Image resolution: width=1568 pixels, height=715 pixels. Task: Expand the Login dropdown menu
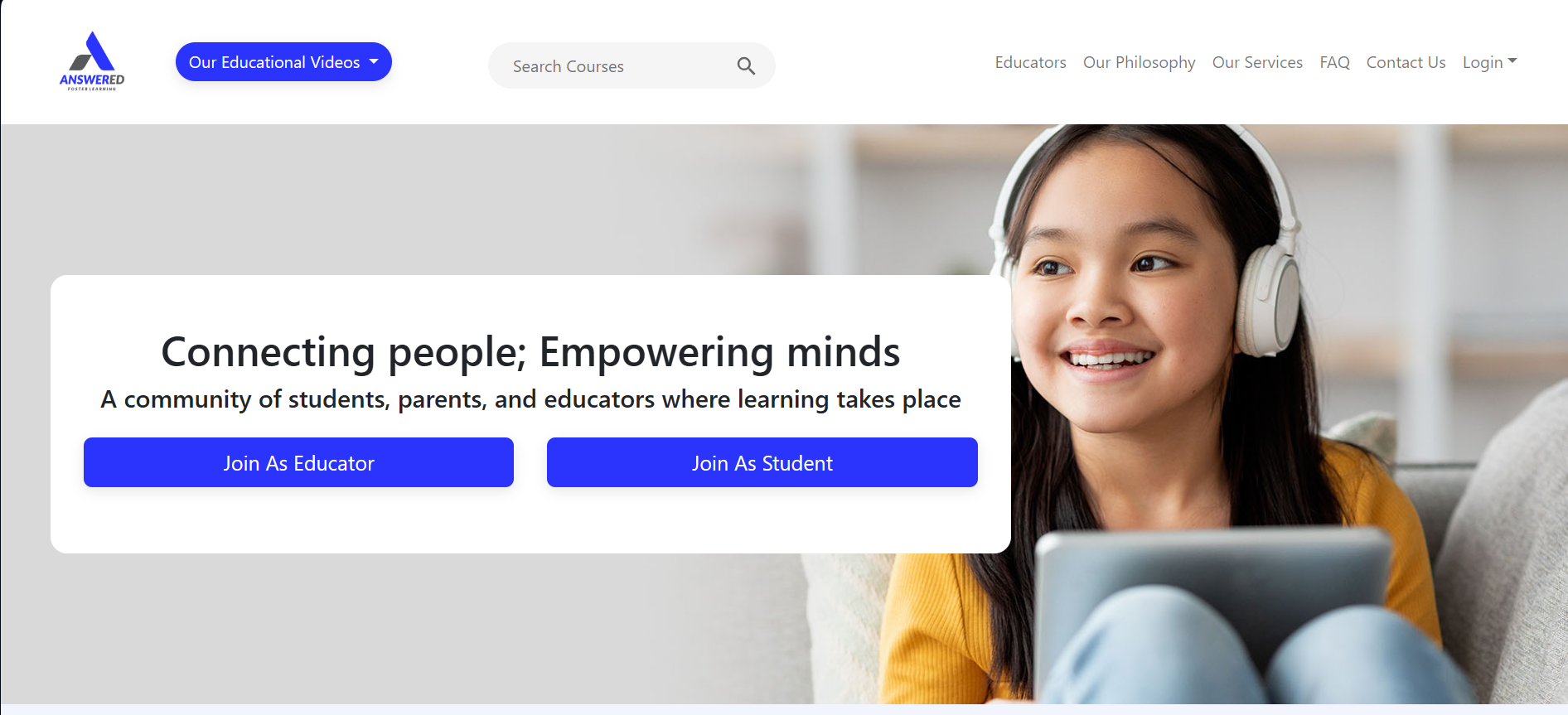pos(1489,62)
